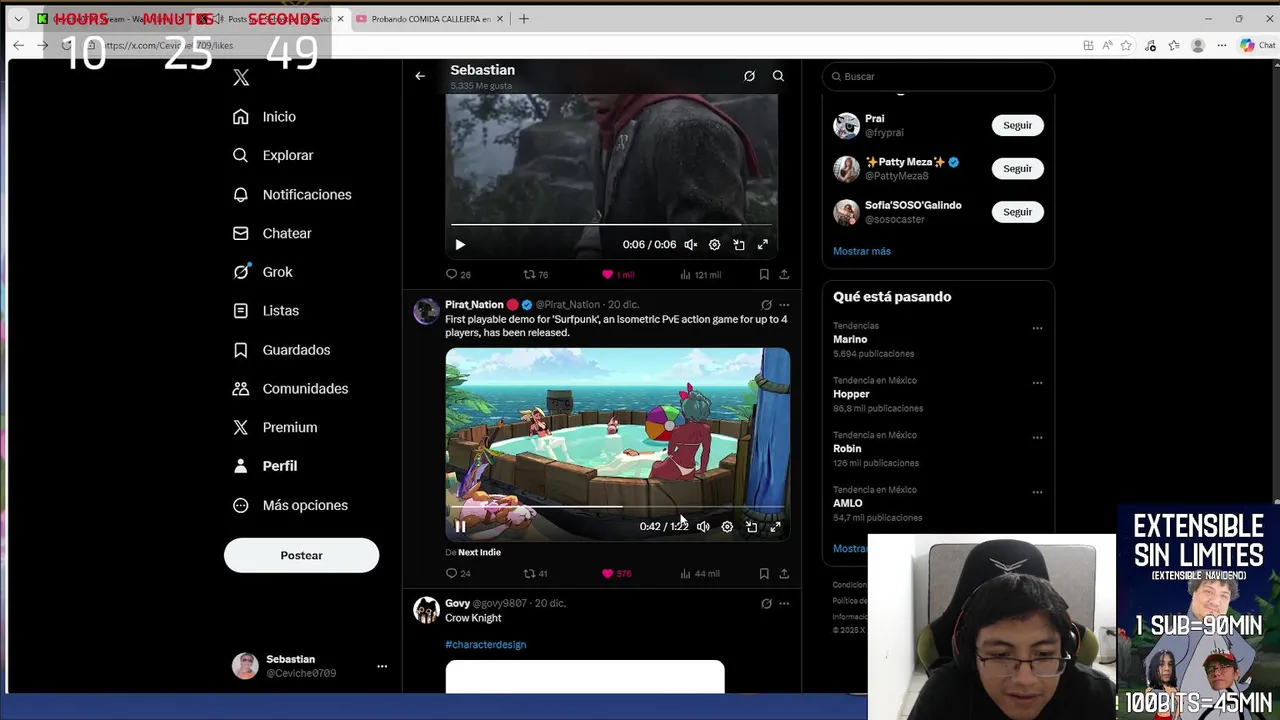Open Pirat_Nation profile name

click(474, 304)
